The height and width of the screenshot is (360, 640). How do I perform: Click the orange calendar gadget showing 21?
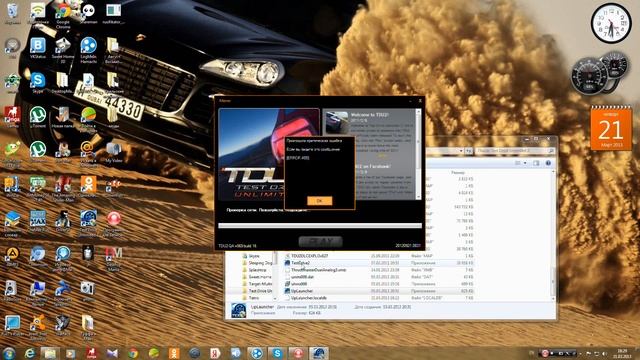[x=611, y=128]
